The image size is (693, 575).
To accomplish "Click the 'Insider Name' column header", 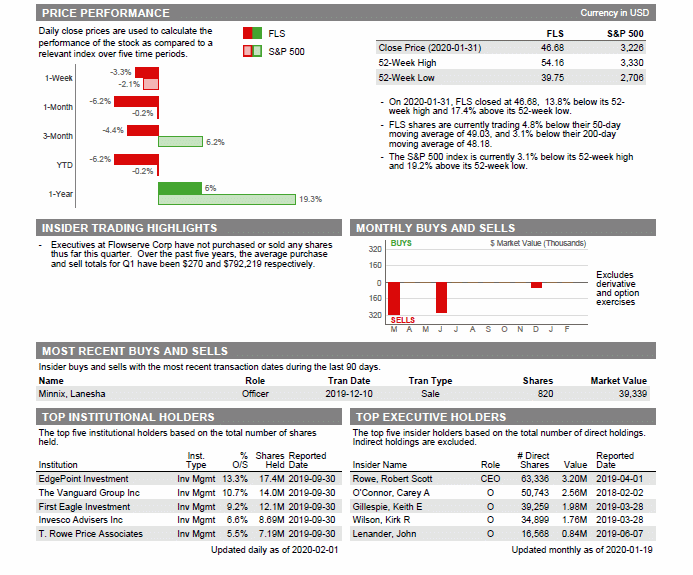I will click(x=380, y=465).
